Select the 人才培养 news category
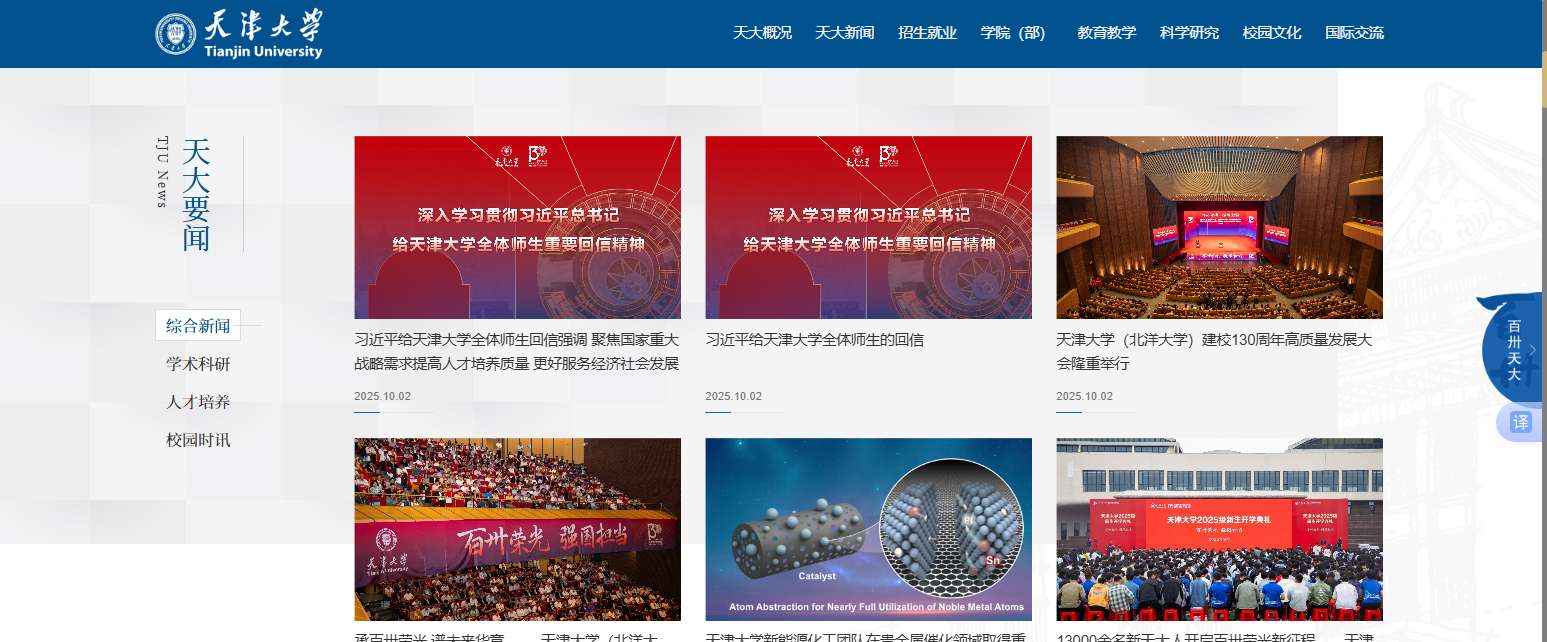 [x=198, y=402]
